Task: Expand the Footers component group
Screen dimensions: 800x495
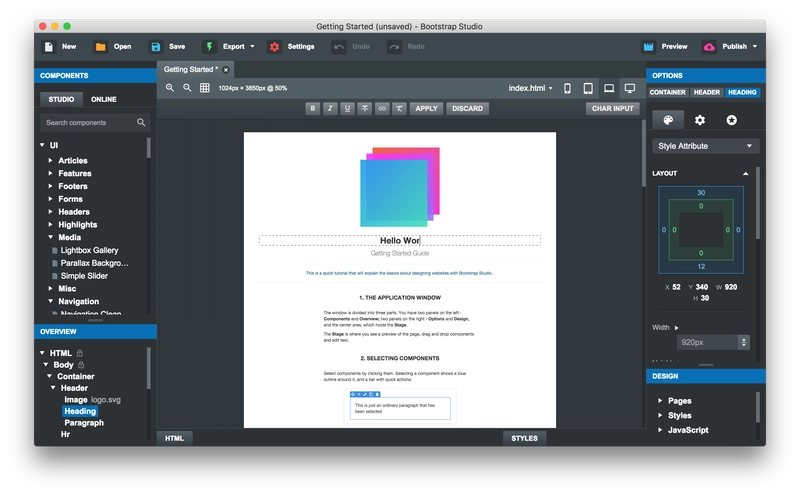Action: click(51, 186)
